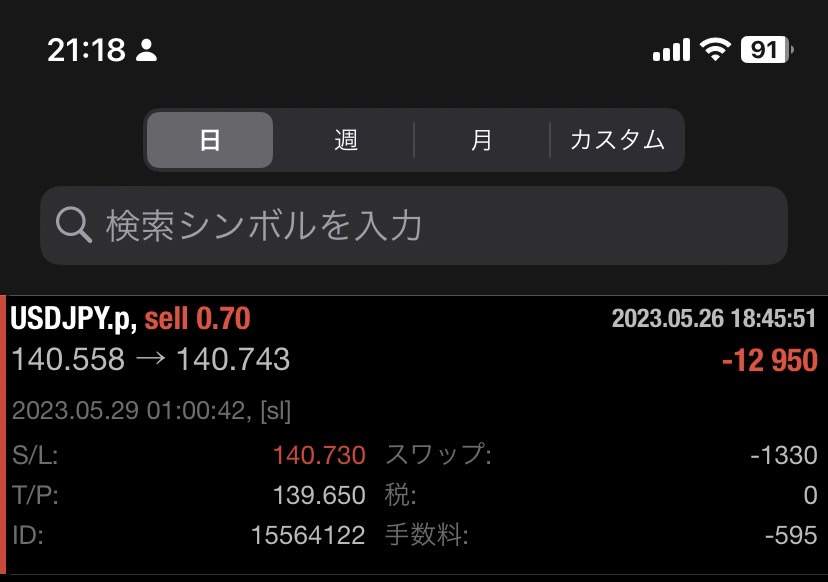Tap the -12 950 loss amount
This screenshot has width=828, height=582.
pos(769,360)
